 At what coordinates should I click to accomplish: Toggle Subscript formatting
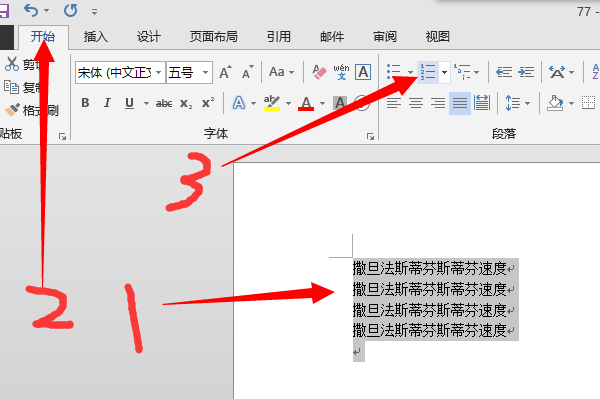pyautogui.click(x=186, y=104)
